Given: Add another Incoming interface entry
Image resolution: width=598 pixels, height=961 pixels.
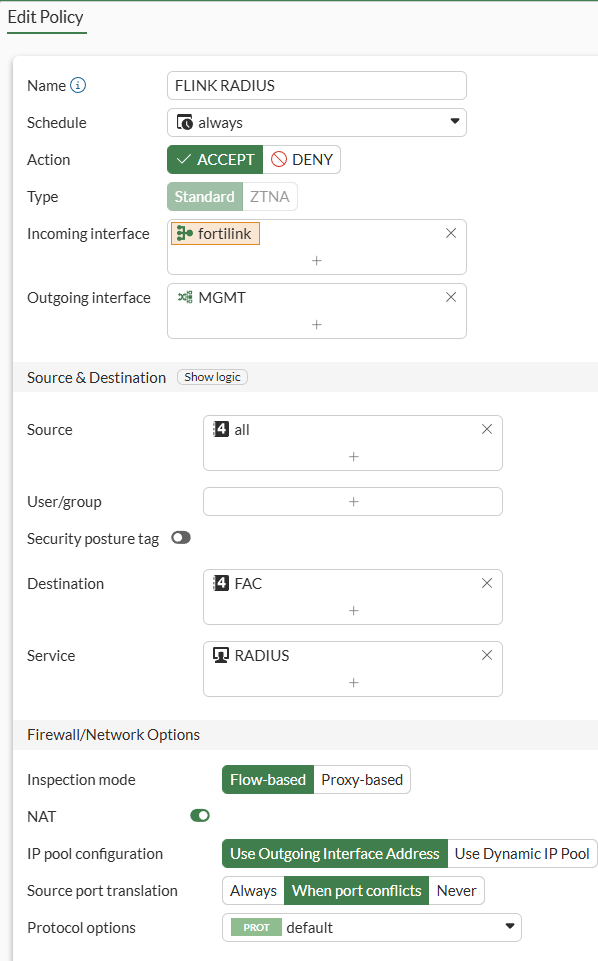Looking at the screenshot, I should click(317, 260).
